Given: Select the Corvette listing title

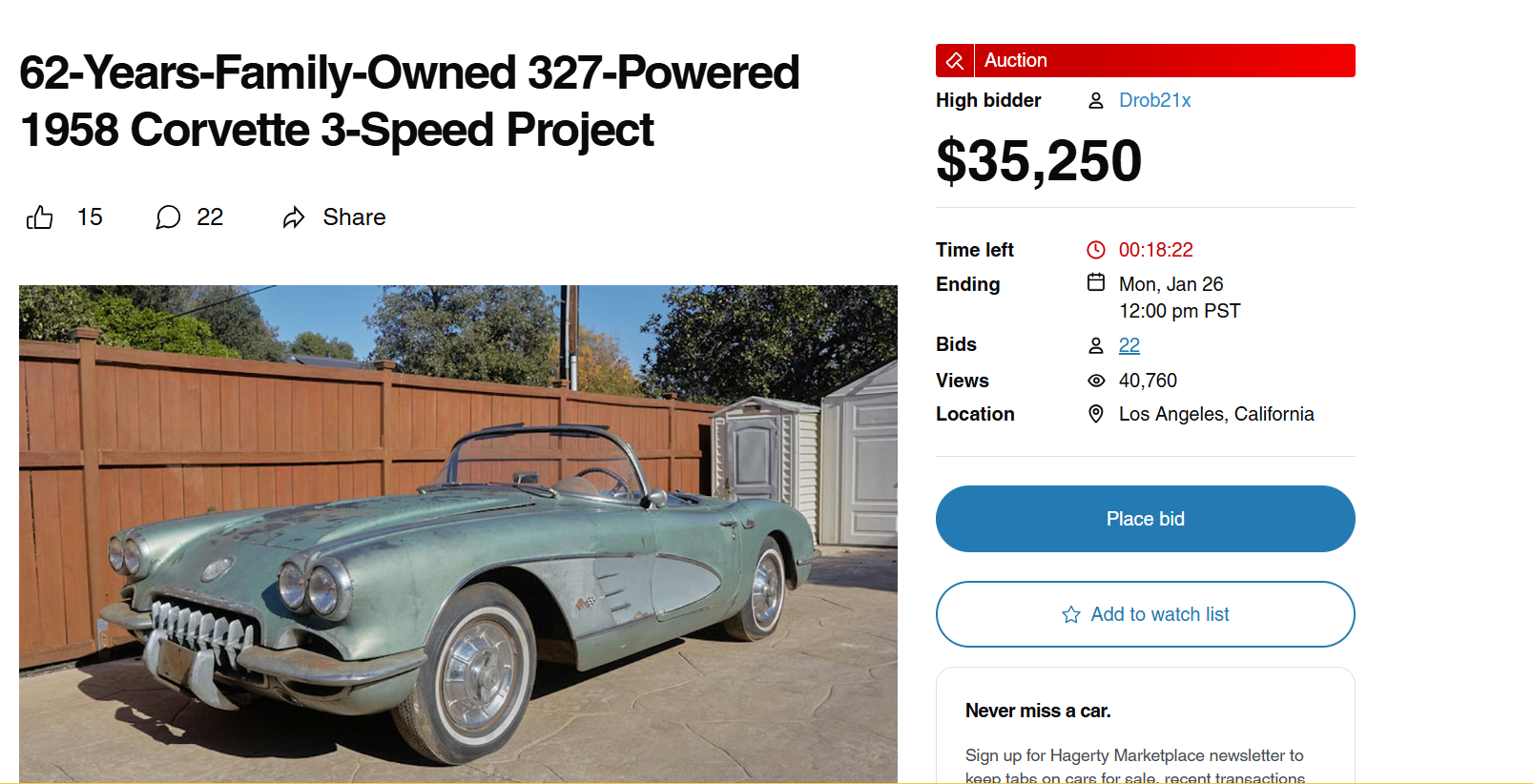Looking at the screenshot, I should click(408, 100).
